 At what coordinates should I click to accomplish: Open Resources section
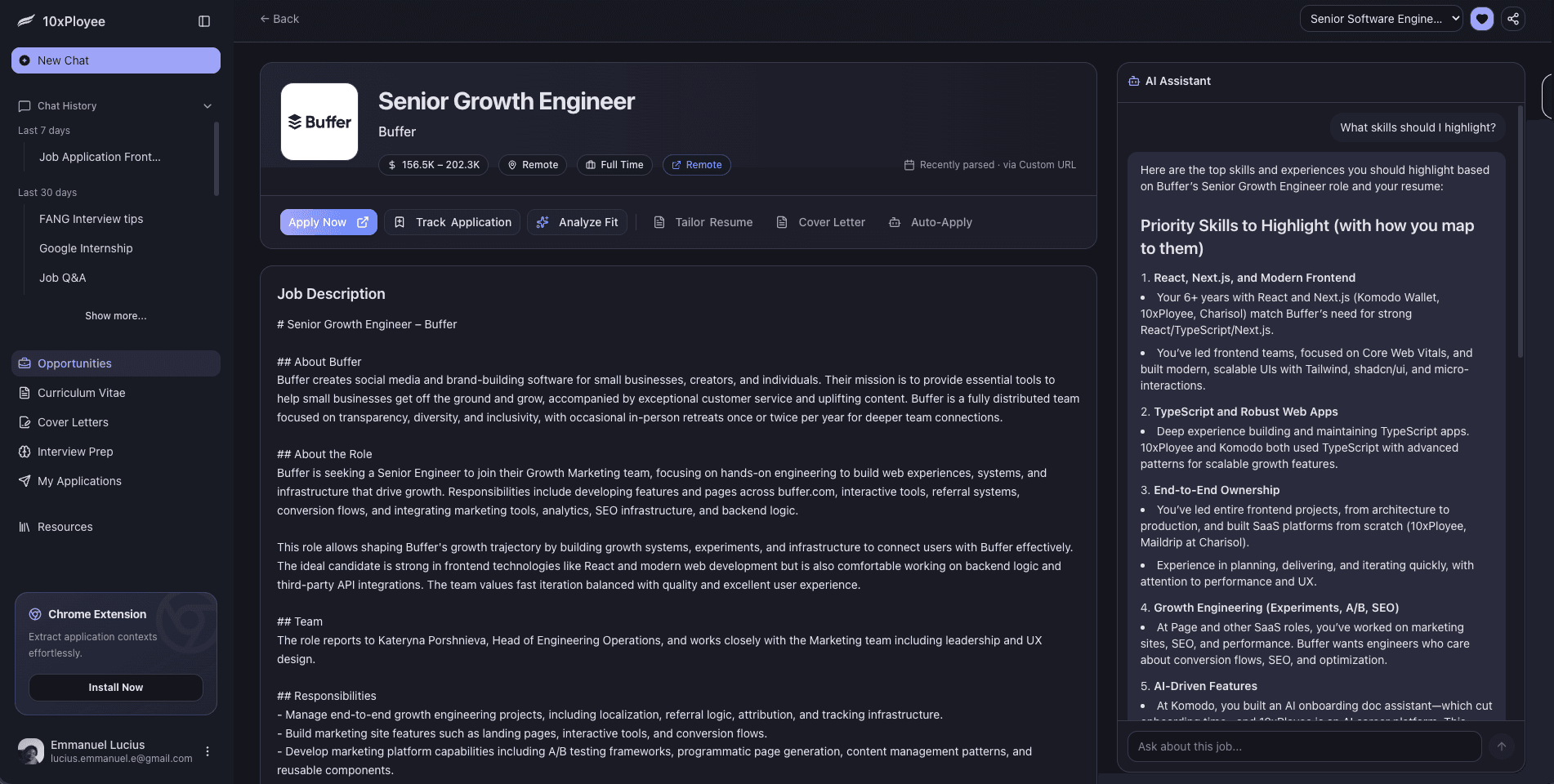(x=116, y=527)
